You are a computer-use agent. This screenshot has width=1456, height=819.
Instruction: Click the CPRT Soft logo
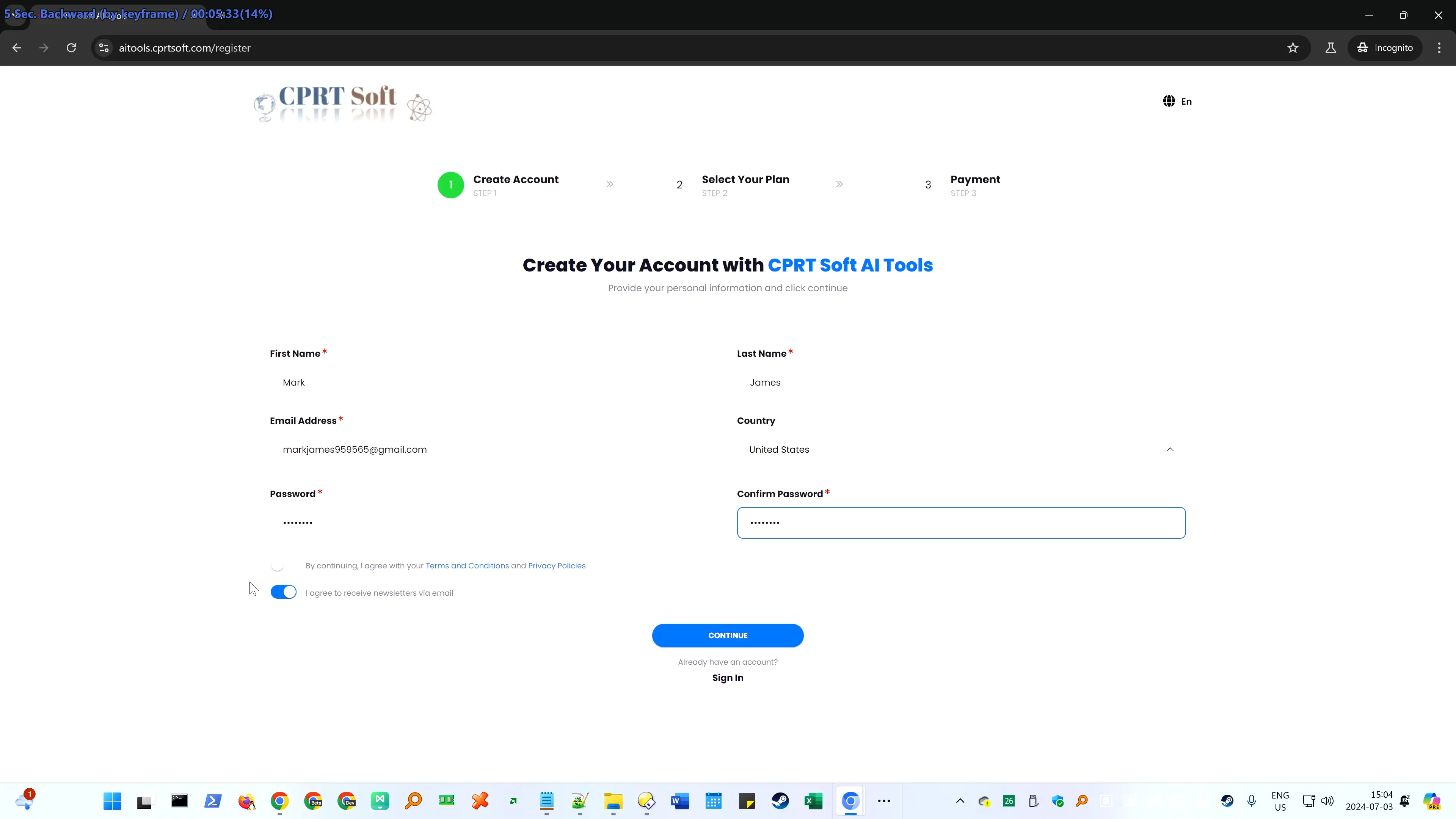tap(342, 104)
